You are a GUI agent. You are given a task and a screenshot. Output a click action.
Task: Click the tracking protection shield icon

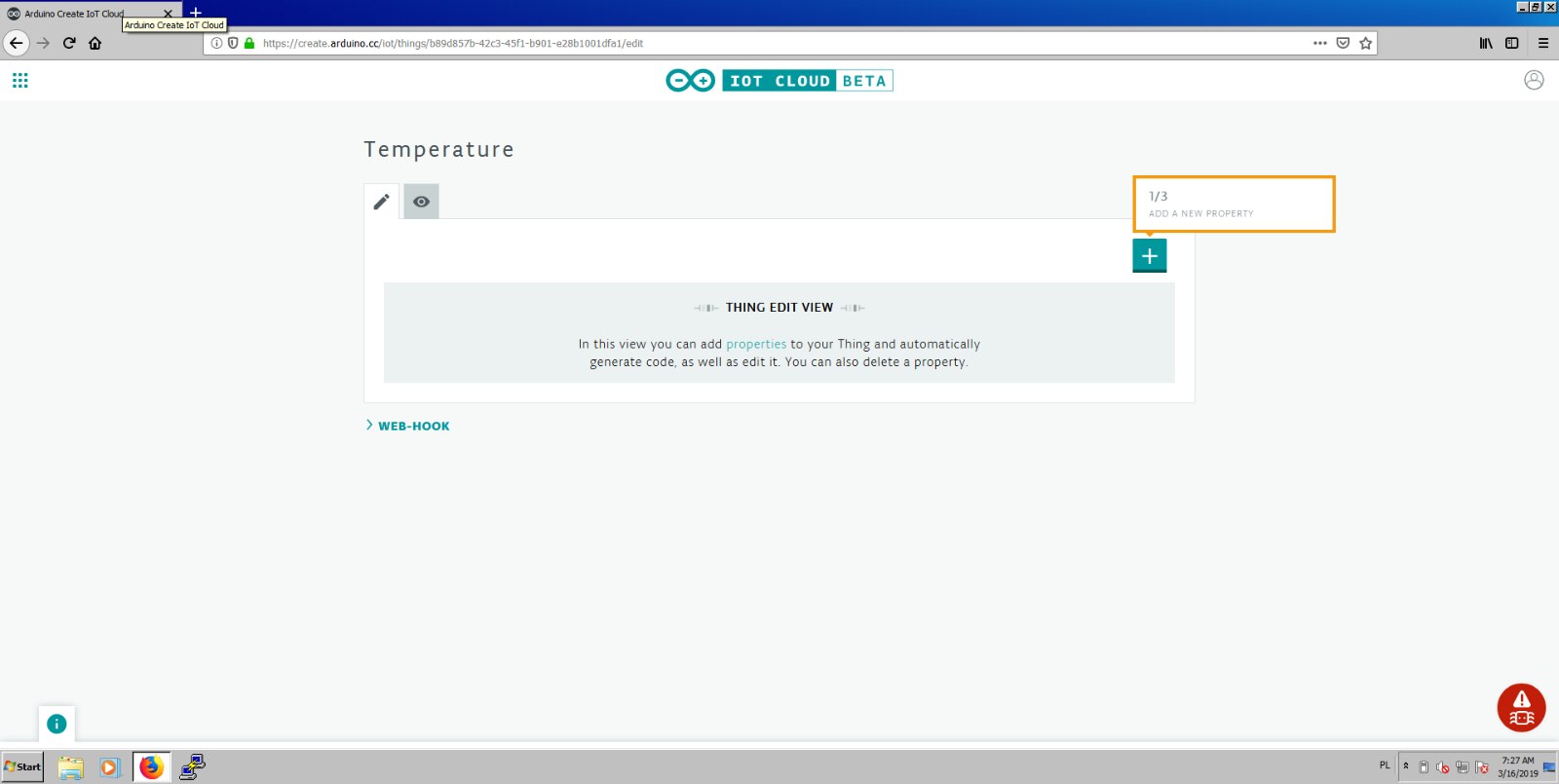point(233,43)
